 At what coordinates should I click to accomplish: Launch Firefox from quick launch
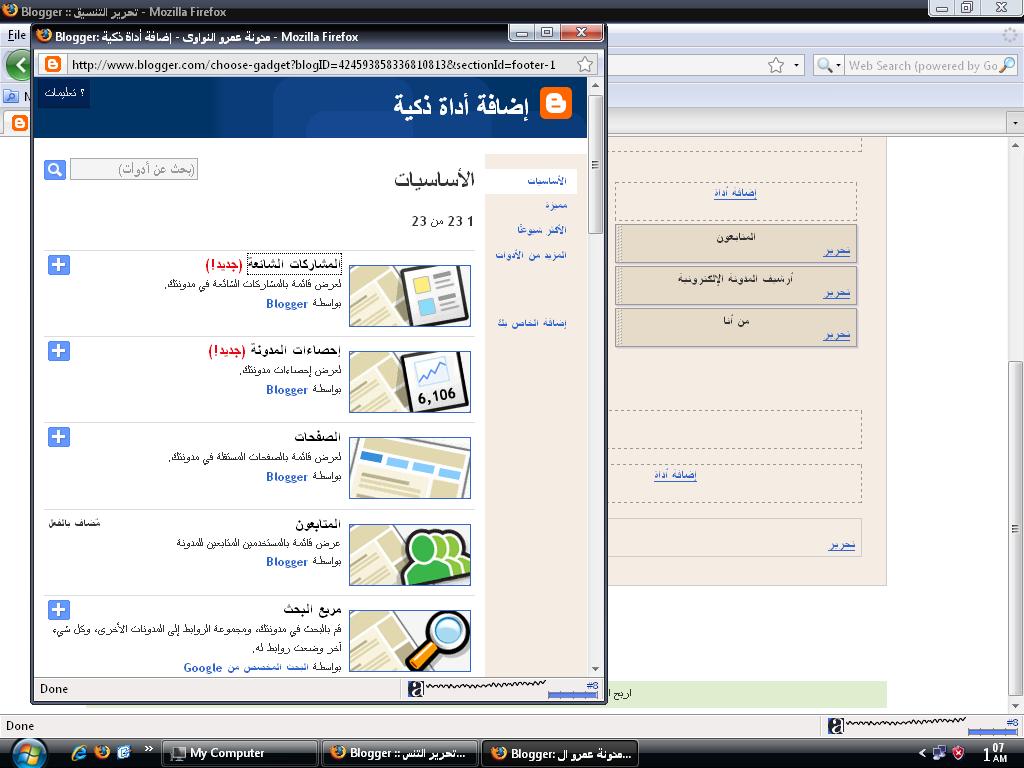click(x=102, y=752)
